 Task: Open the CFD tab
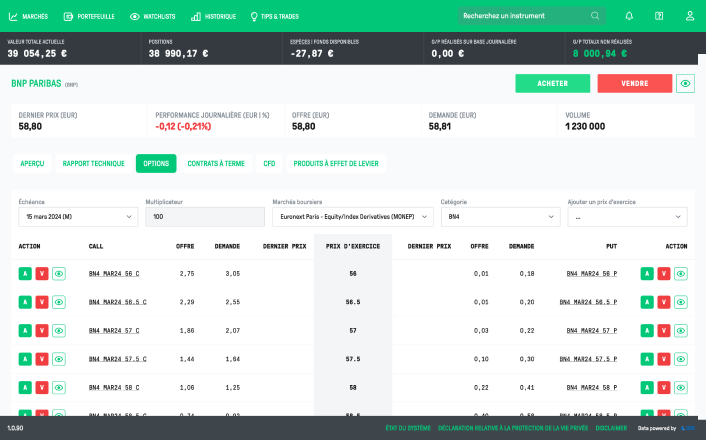coord(269,163)
